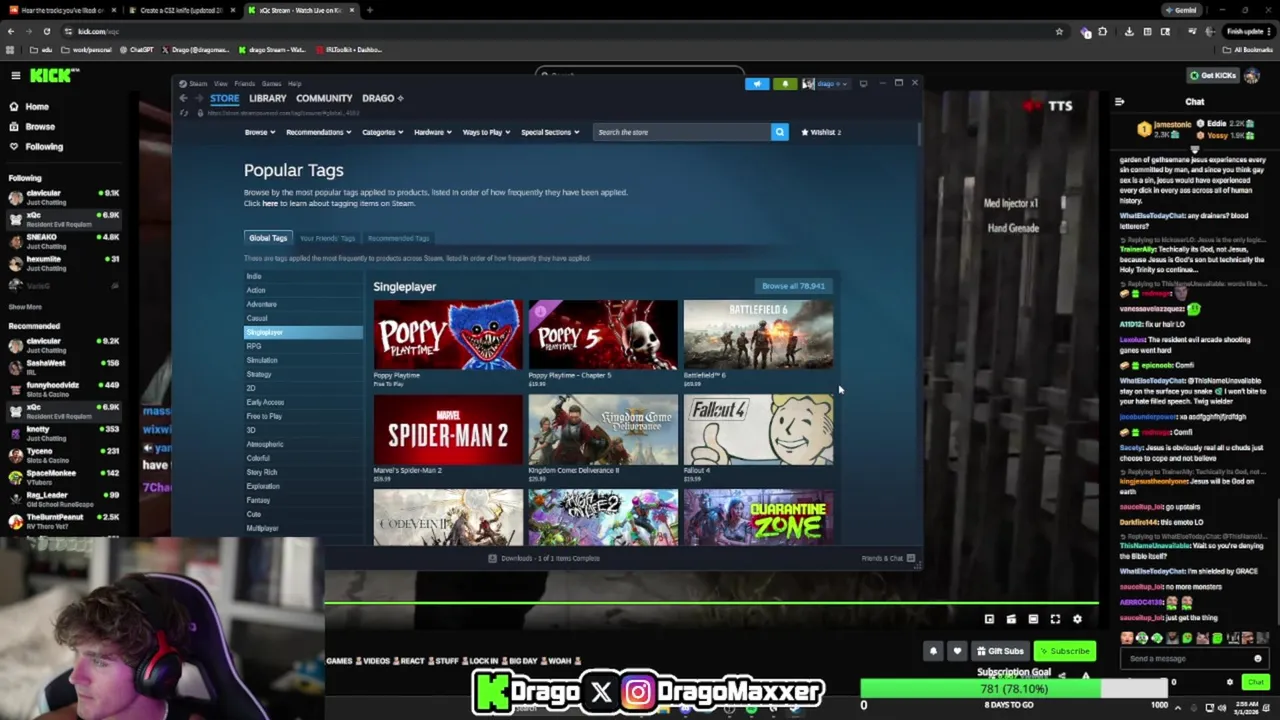Reload the Steam store page icon

(184, 113)
